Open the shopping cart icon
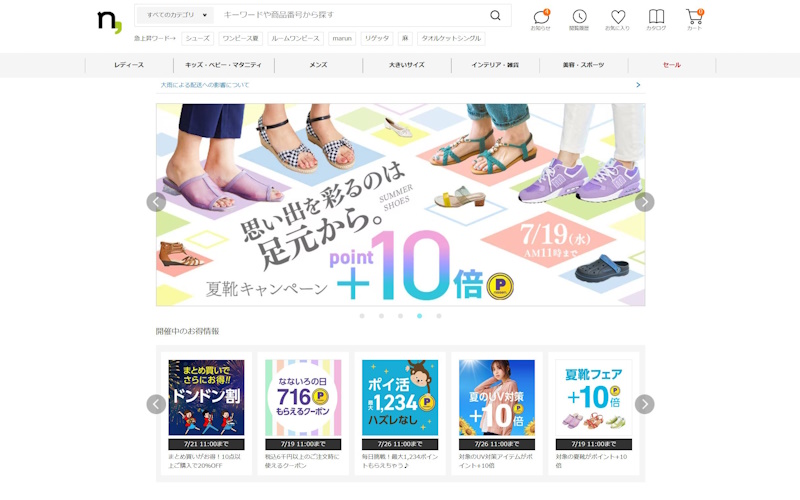800x500 pixels. 694,17
